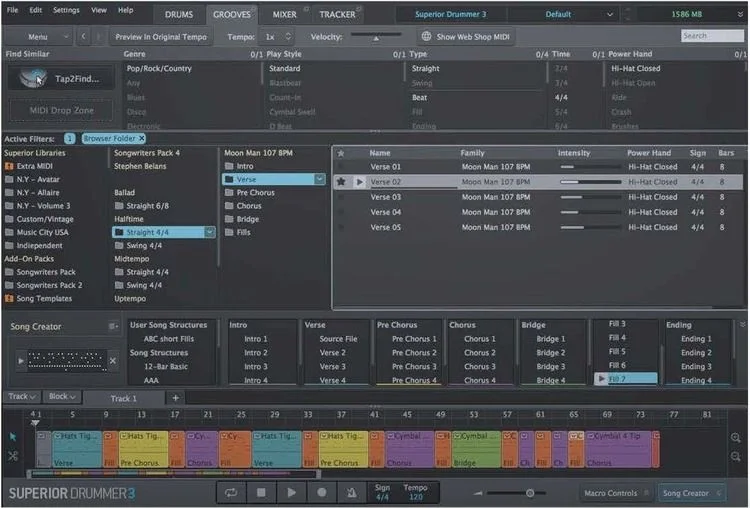
Task: Click the Verse 02 intensity bar
Action: click(590, 182)
